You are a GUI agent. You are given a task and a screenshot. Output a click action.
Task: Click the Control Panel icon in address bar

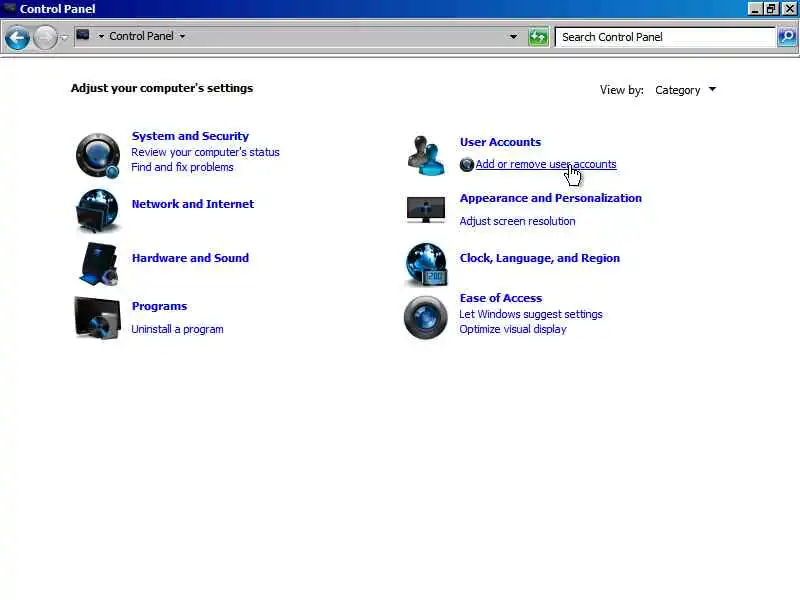point(83,35)
